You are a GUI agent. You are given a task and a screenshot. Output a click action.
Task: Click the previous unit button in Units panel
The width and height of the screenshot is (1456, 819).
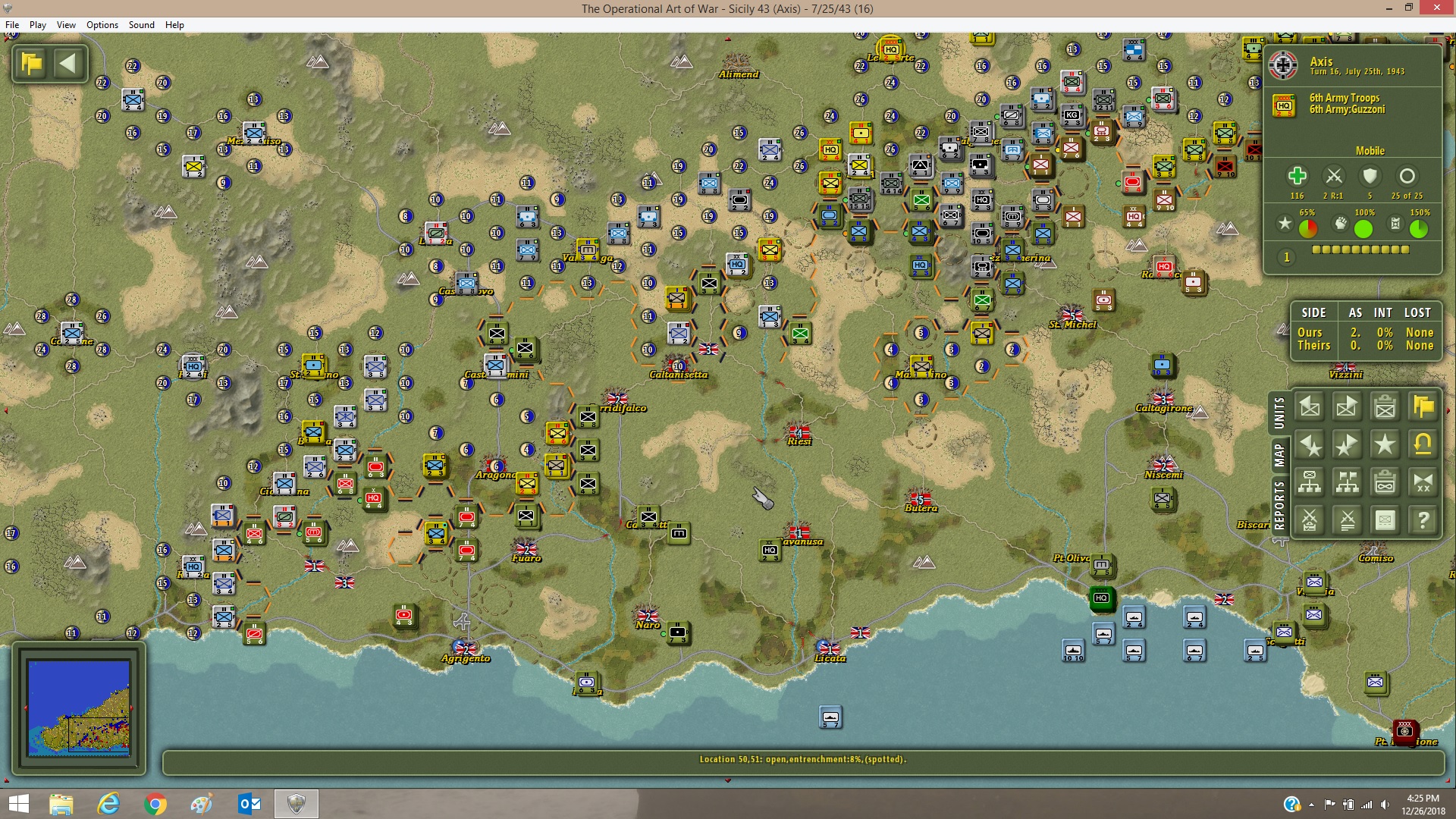1310,407
